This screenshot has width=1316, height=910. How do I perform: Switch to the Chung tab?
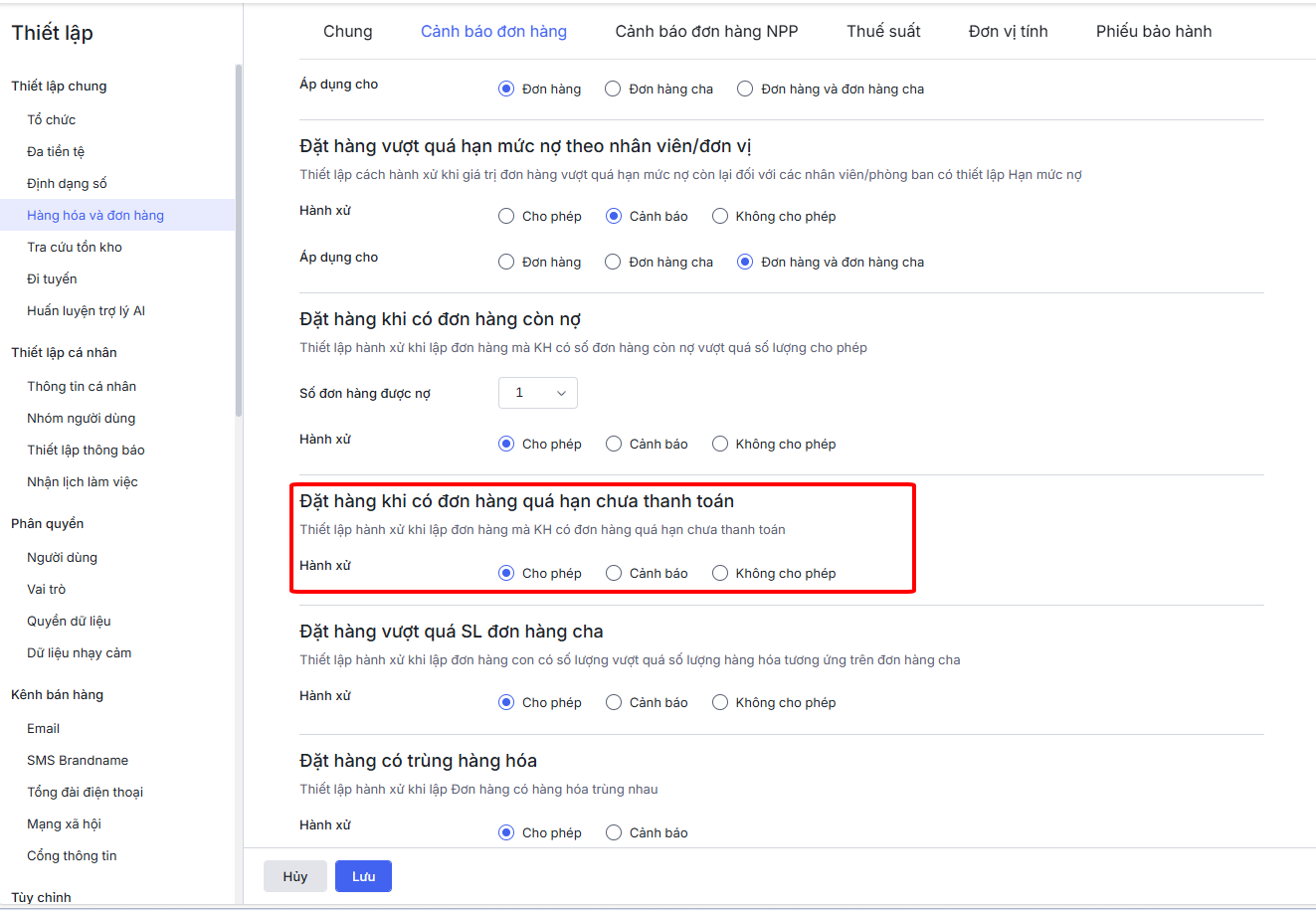point(347,31)
